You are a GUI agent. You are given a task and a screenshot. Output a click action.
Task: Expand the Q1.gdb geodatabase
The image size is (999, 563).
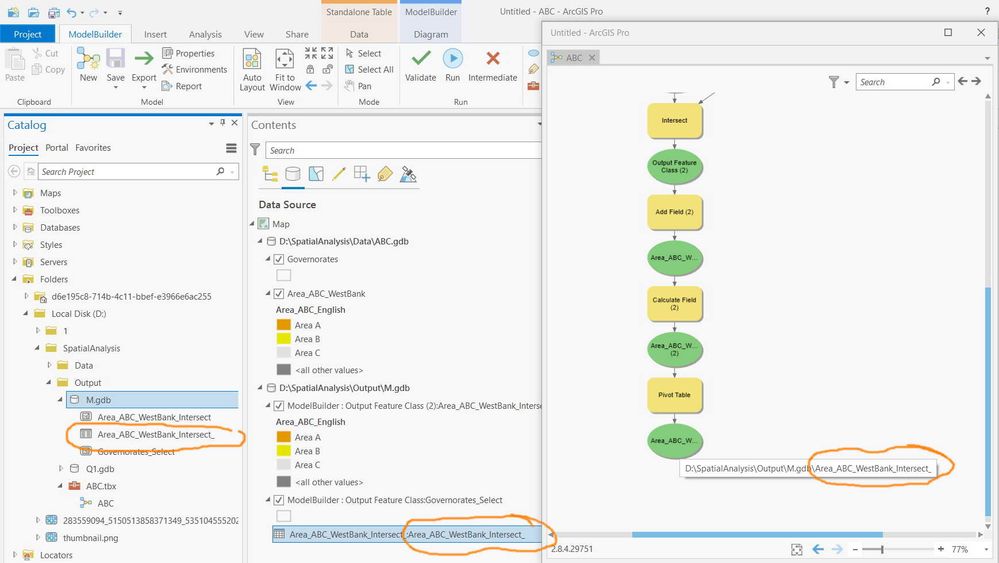(x=61, y=468)
